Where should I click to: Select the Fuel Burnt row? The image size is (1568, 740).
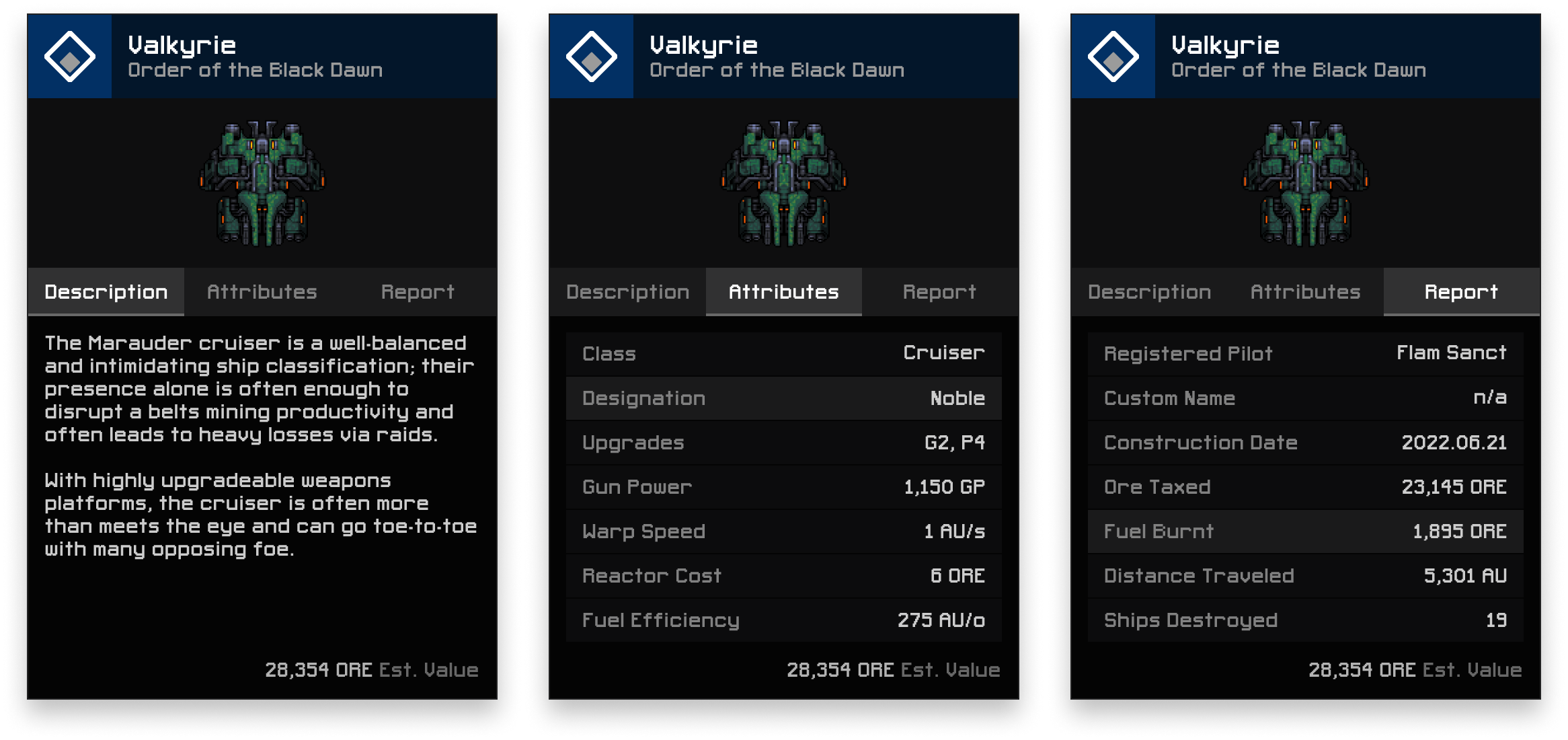click(x=1305, y=531)
